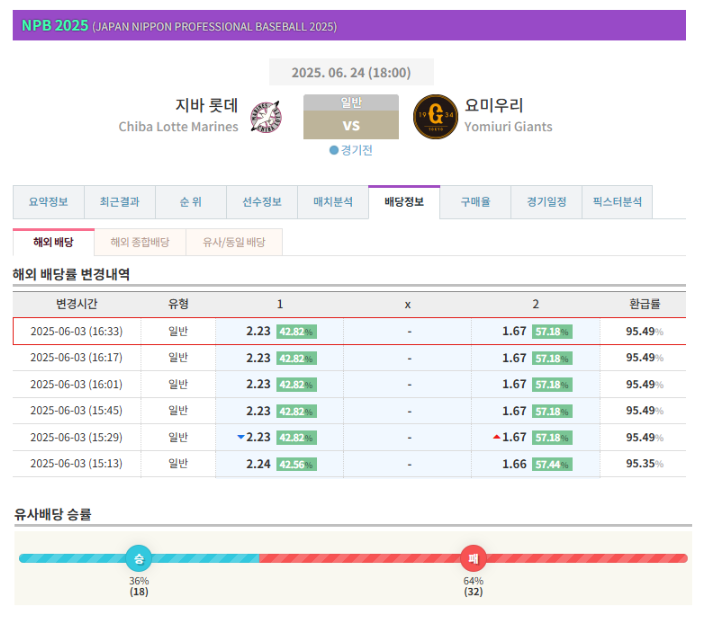Click the 해외 배당률 변경내역 heading
Viewport: 708px width, 623px height.
71,274
